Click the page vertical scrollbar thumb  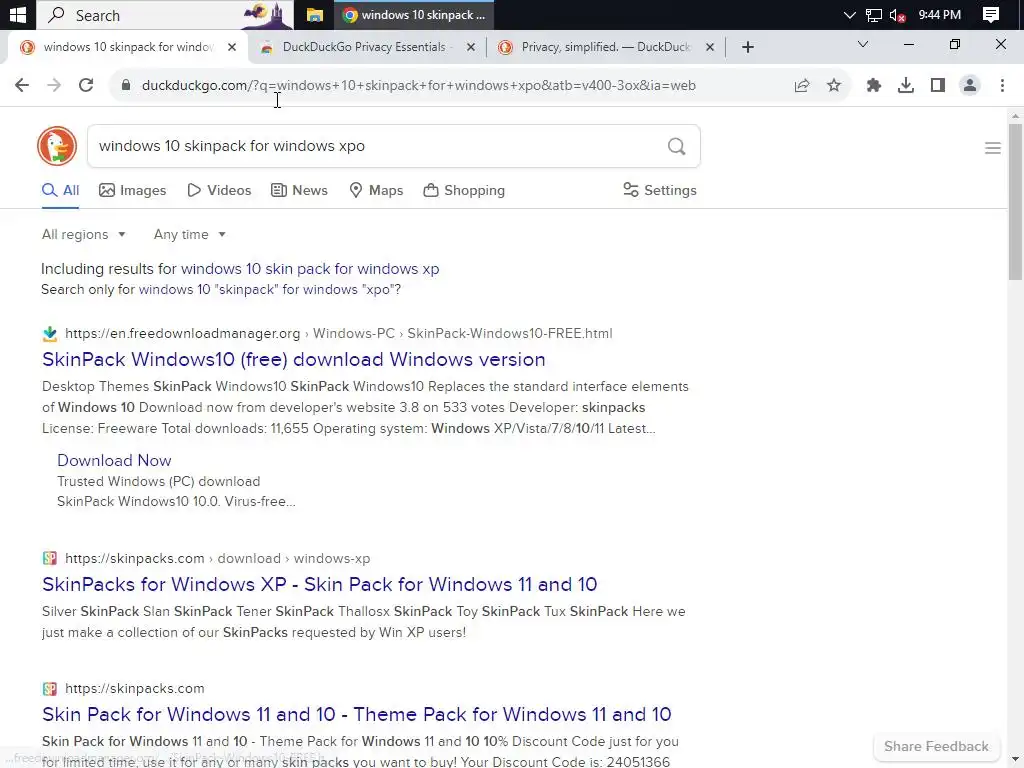click(x=1015, y=201)
